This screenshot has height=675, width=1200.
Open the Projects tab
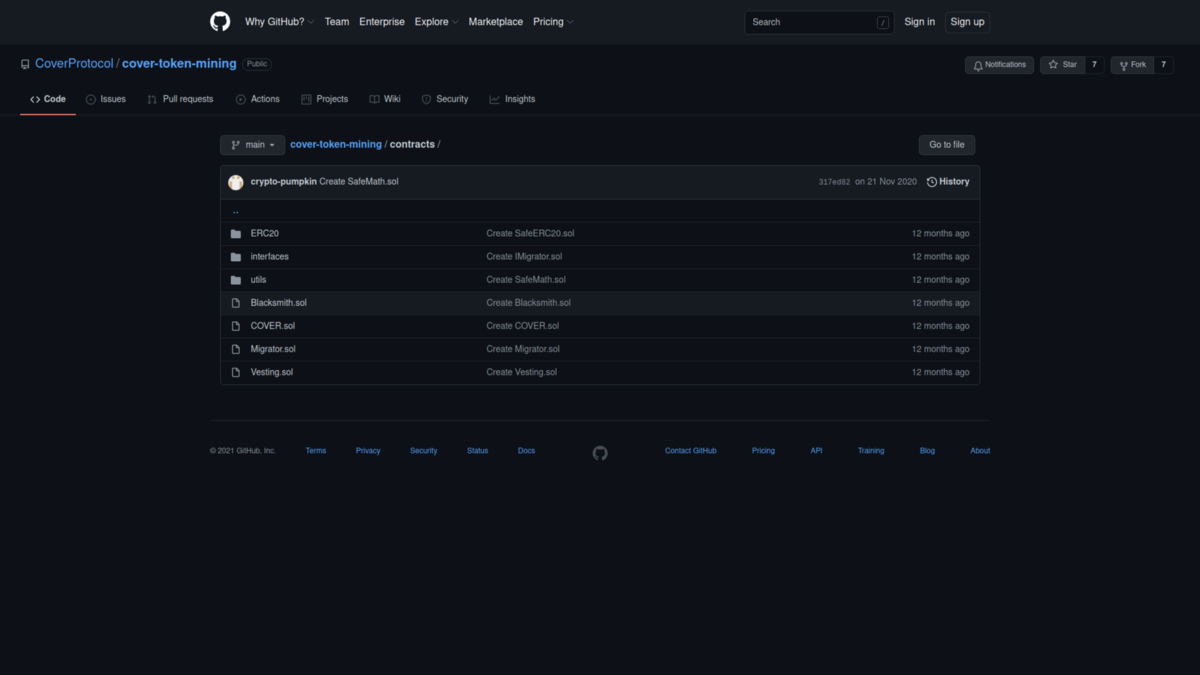coord(325,99)
